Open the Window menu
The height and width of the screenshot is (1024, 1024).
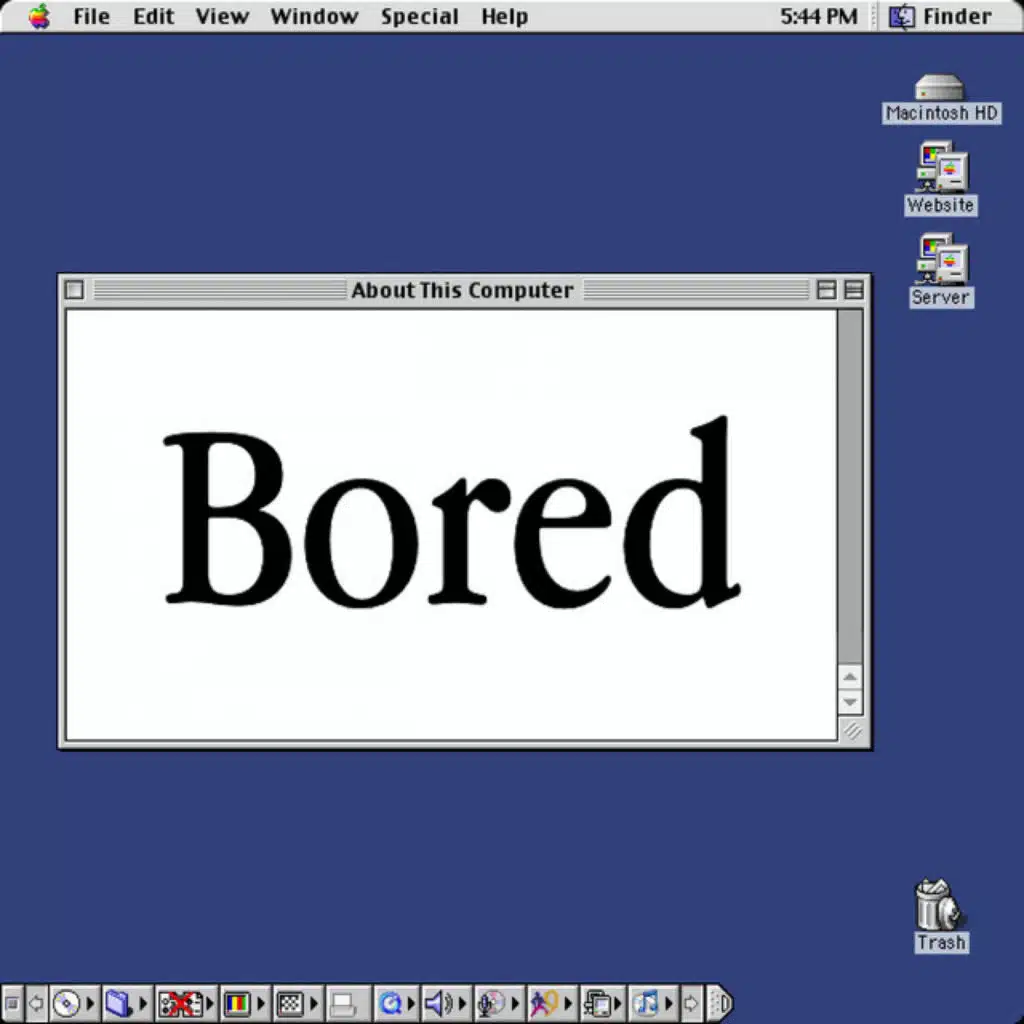314,16
